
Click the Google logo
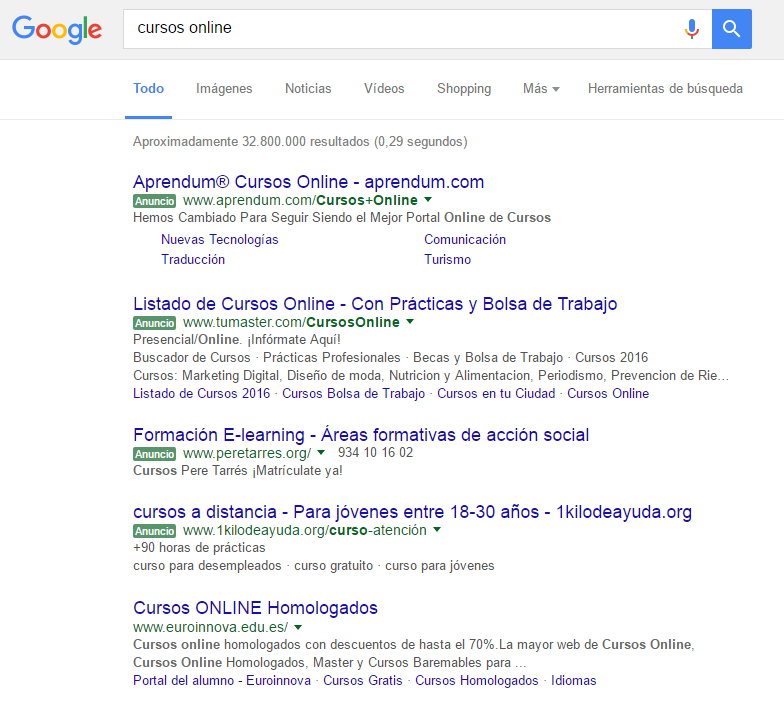[57, 29]
